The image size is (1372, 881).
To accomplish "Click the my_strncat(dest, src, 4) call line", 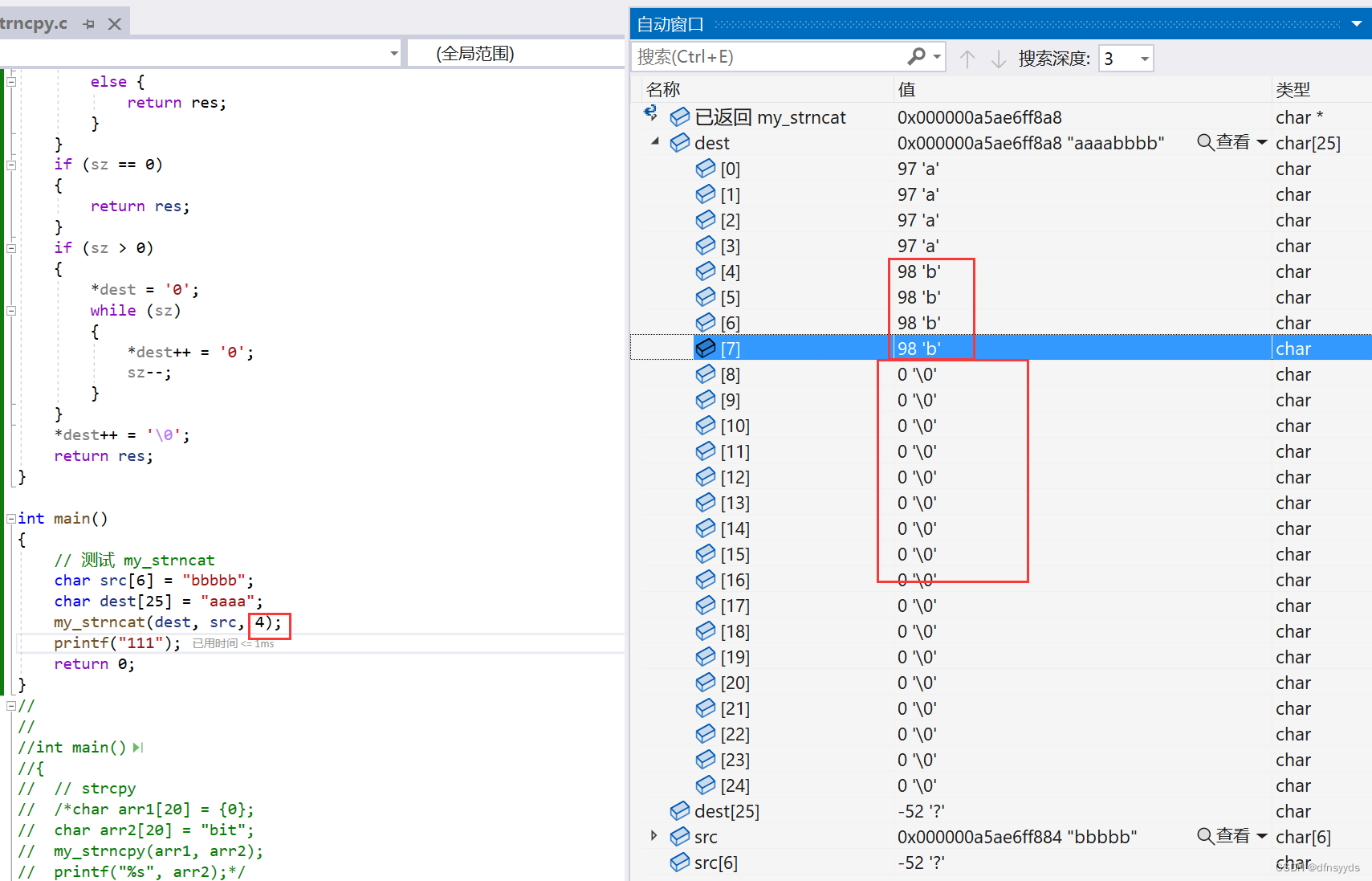I will tap(168, 622).
